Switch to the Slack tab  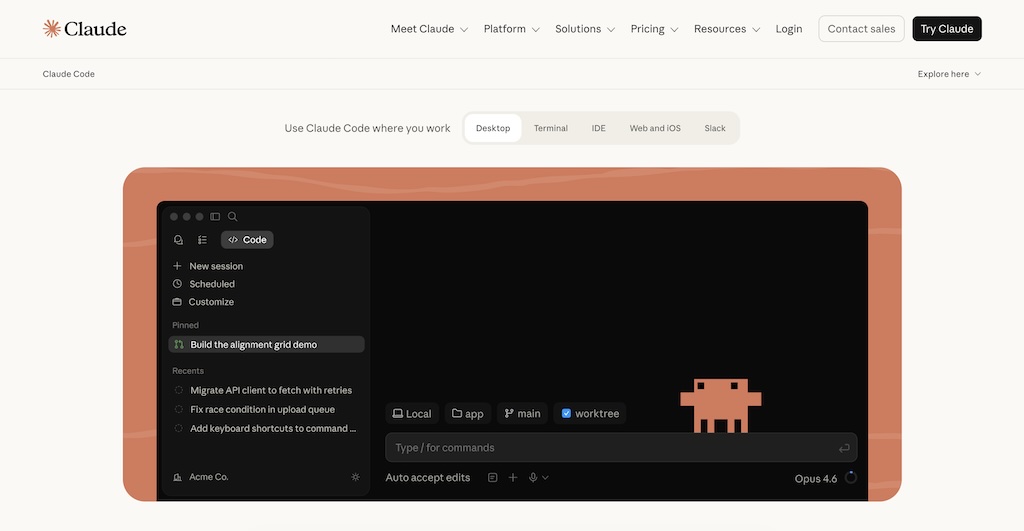pos(715,128)
